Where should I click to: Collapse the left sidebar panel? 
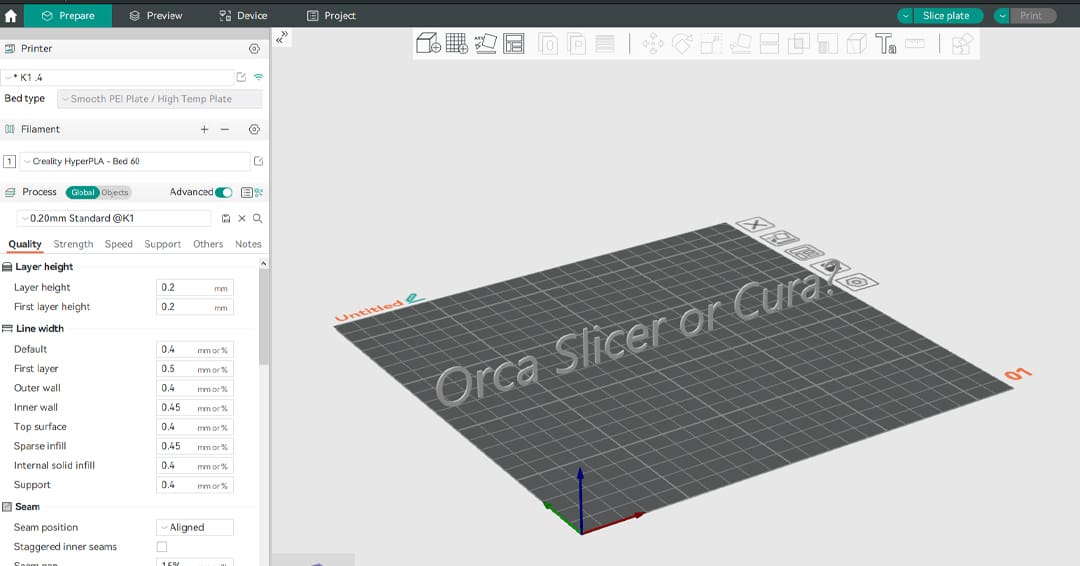(x=281, y=38)
